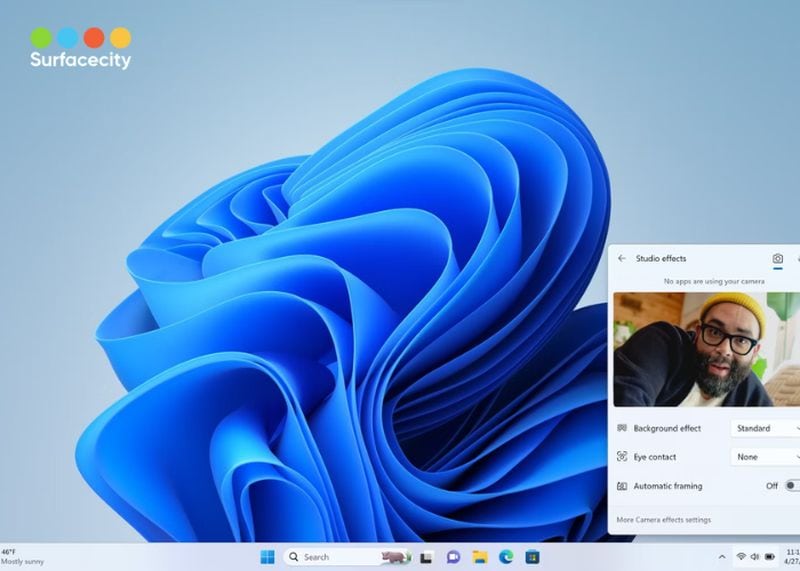
Task: Click the Wi-Fi network icon in system tray
Action: click(x=741, y=557)
